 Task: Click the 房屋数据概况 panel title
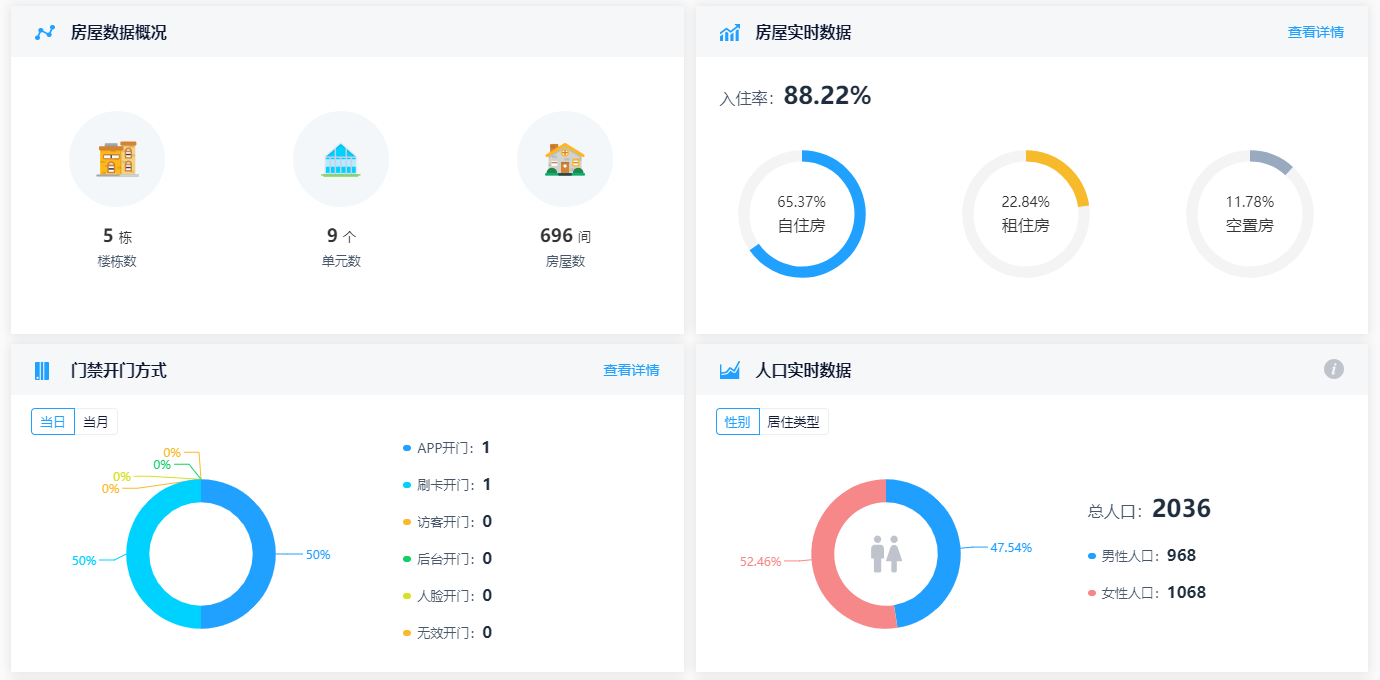pyautogui.click(x=118, y=33)
